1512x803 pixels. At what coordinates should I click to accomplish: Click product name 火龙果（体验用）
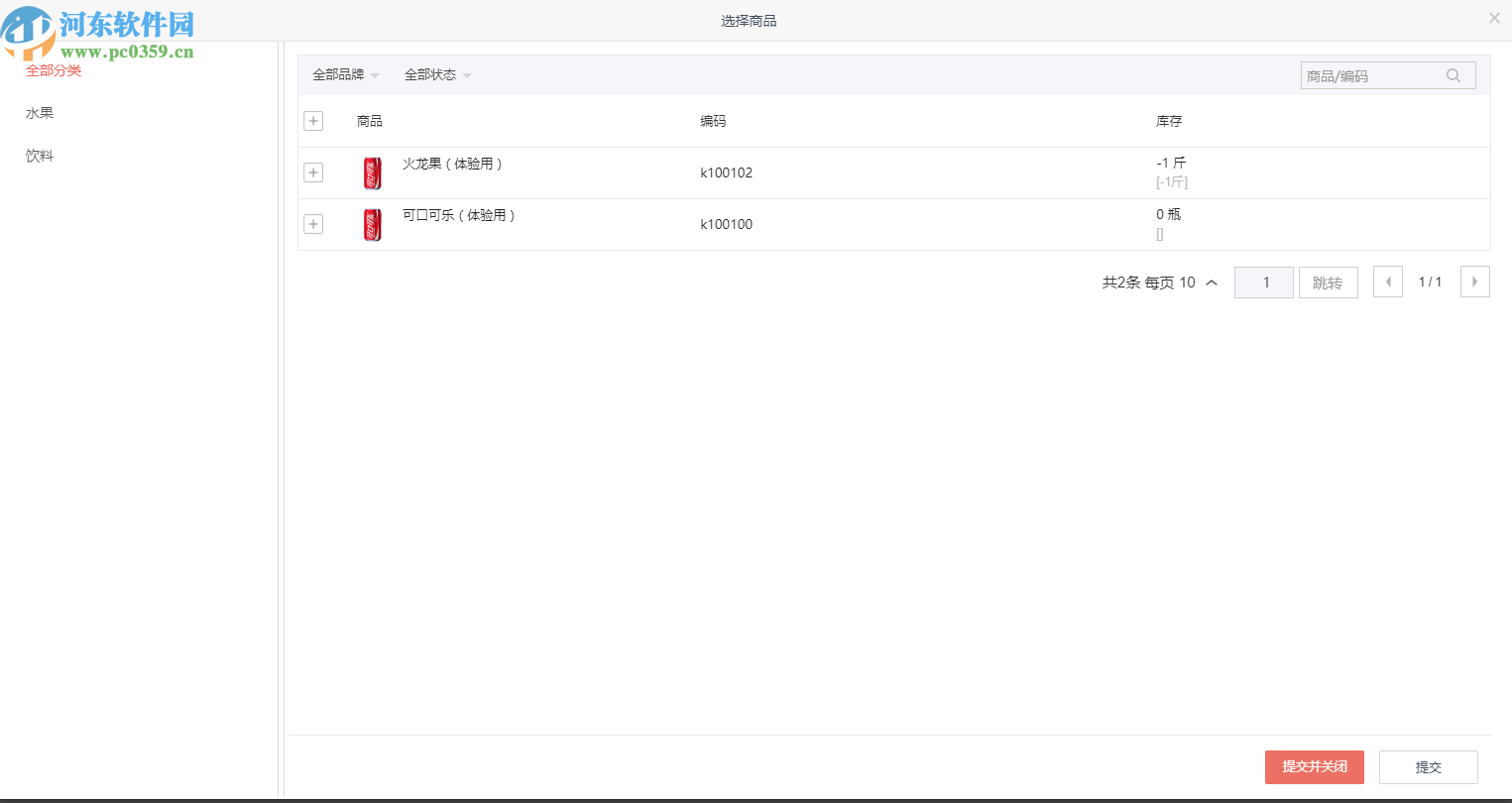tap(452, 164)
